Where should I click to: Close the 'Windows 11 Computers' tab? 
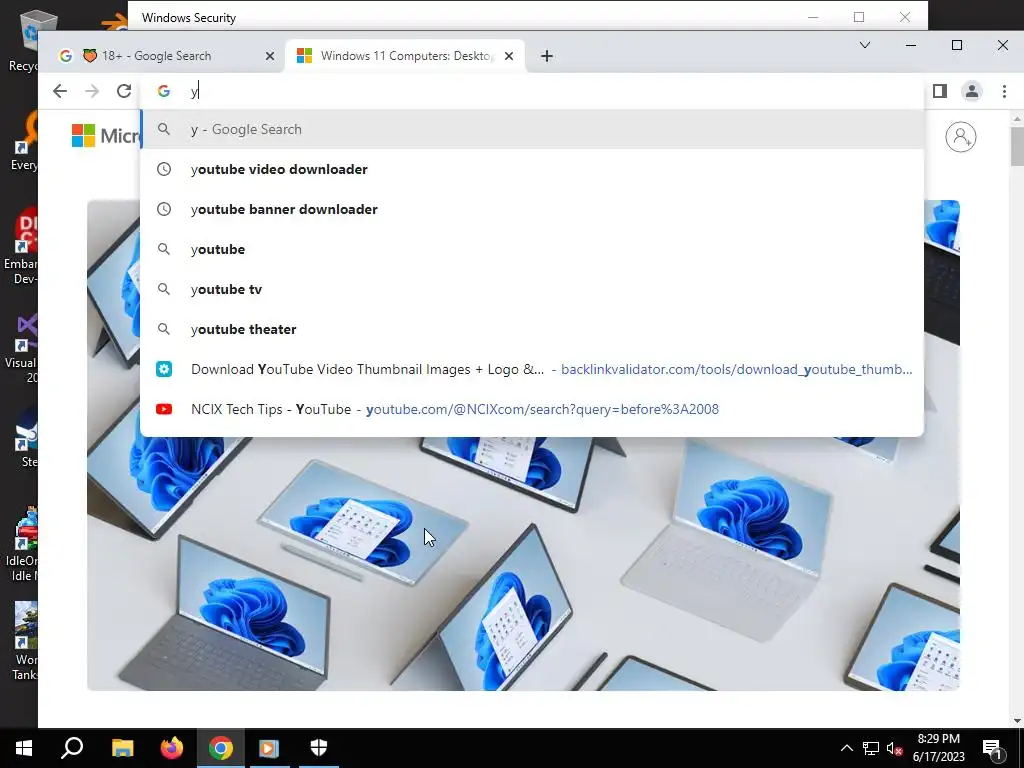tap(509, 56)
